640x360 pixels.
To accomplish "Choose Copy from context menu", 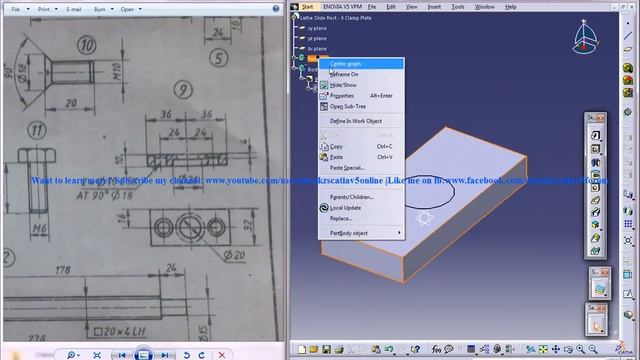I will click(x=361, y=146).
